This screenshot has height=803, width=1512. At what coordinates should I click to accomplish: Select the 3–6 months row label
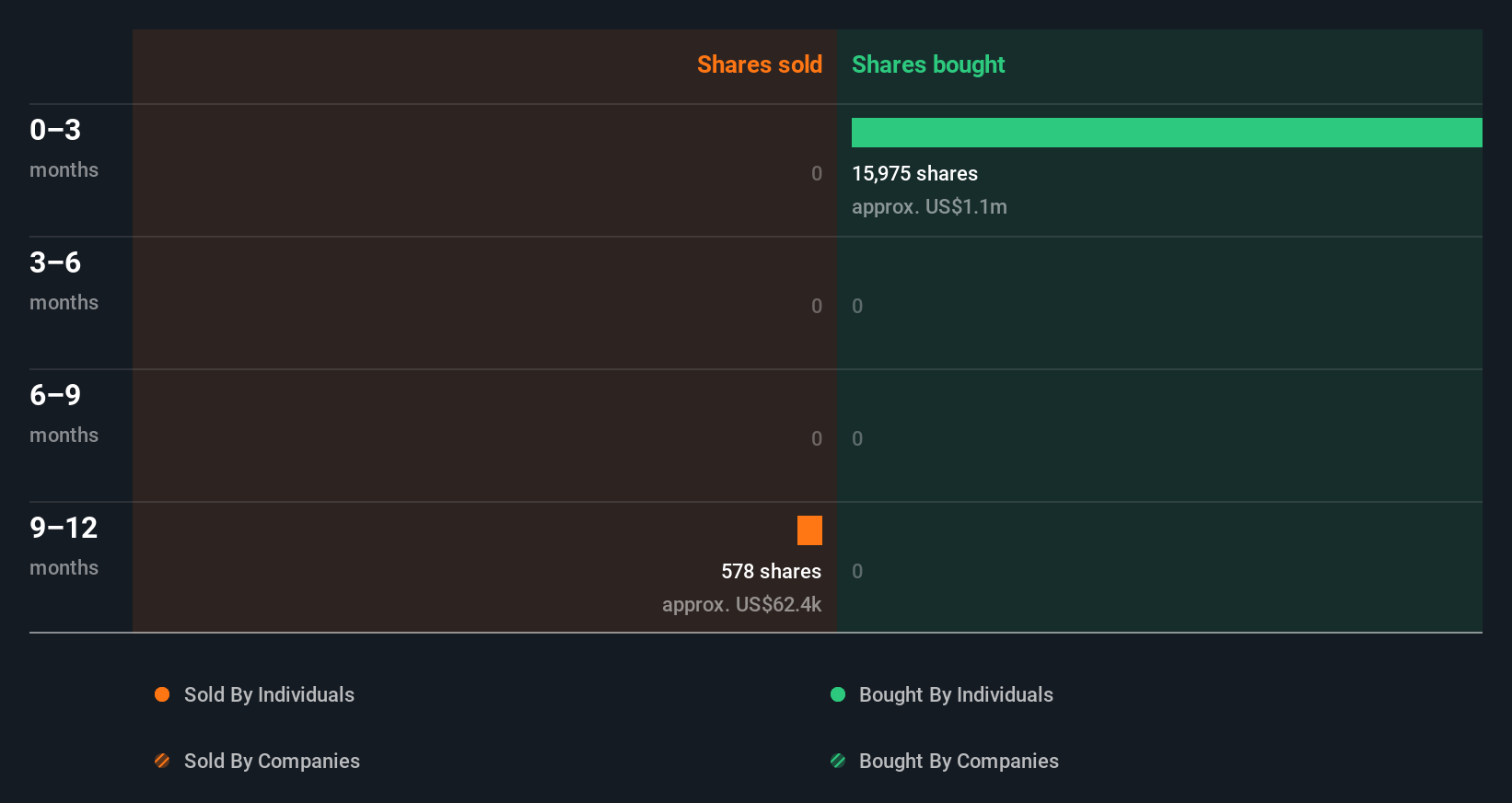(63, 280)
